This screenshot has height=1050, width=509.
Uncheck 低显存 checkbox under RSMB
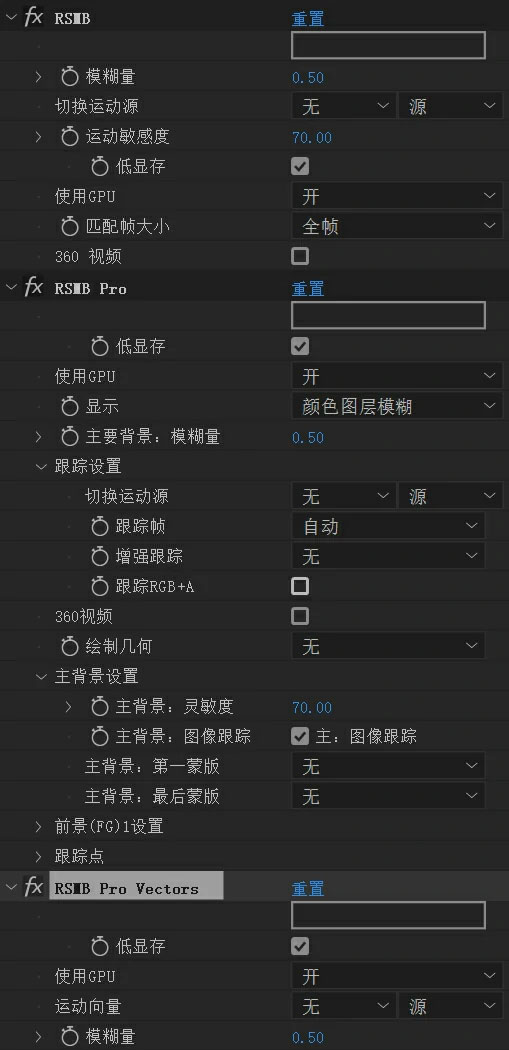300,166
